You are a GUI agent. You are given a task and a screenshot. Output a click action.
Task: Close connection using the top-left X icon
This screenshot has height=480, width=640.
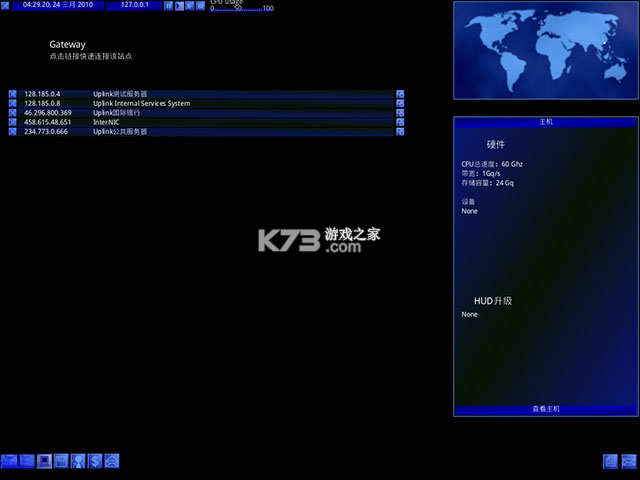pos(5,6)
